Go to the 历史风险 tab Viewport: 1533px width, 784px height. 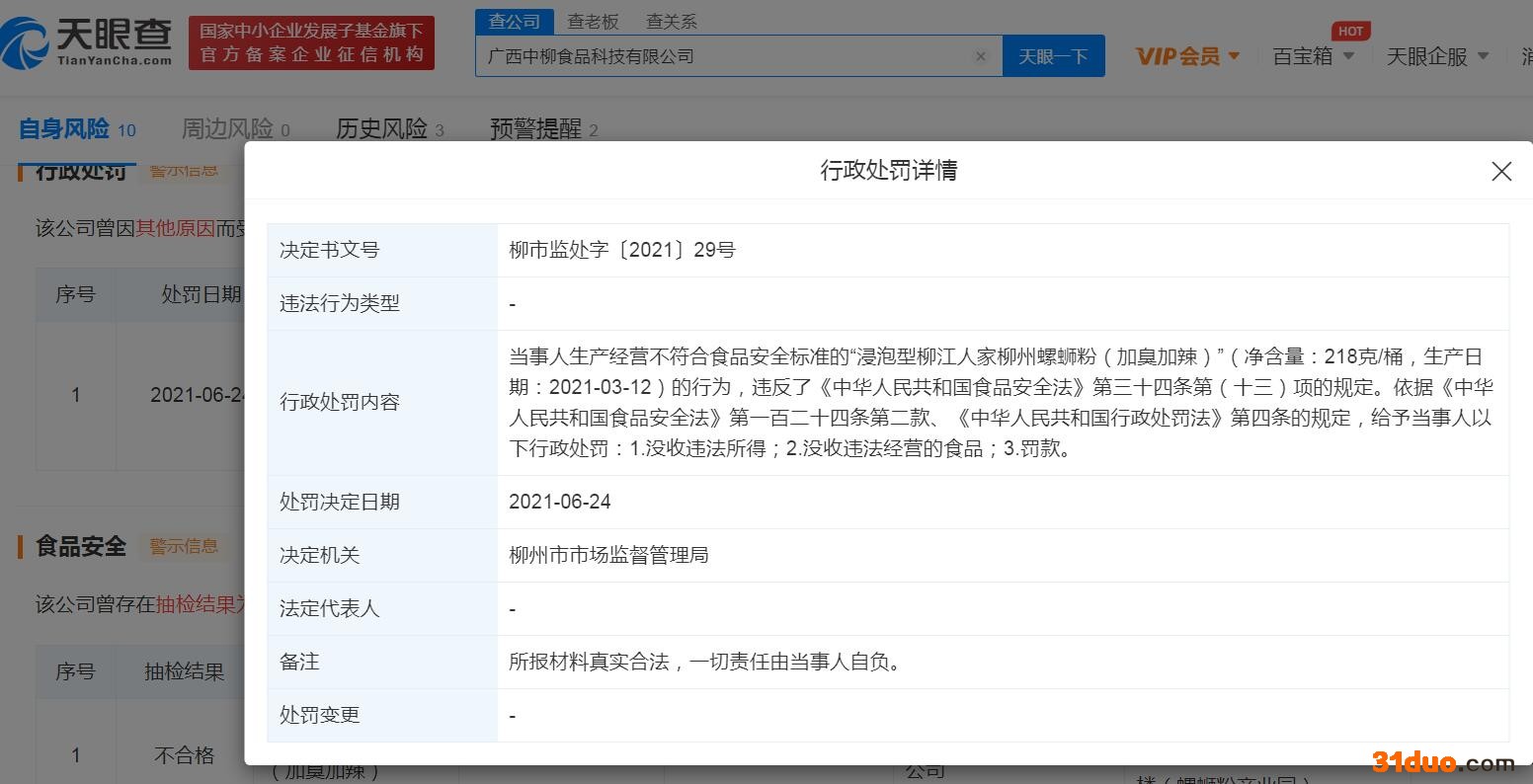coord(381,128)
